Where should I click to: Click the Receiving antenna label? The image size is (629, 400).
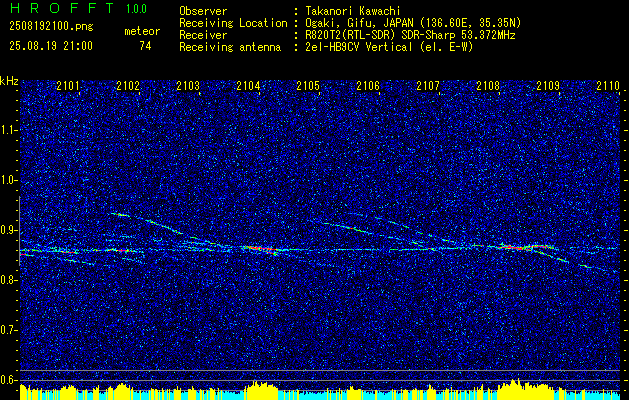coord(230,47)
